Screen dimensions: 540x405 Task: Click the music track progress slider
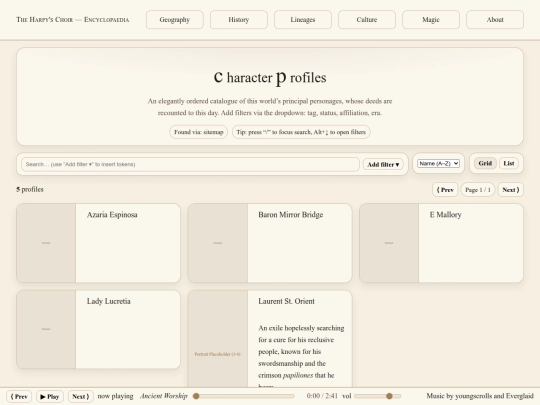coord(244,396)
